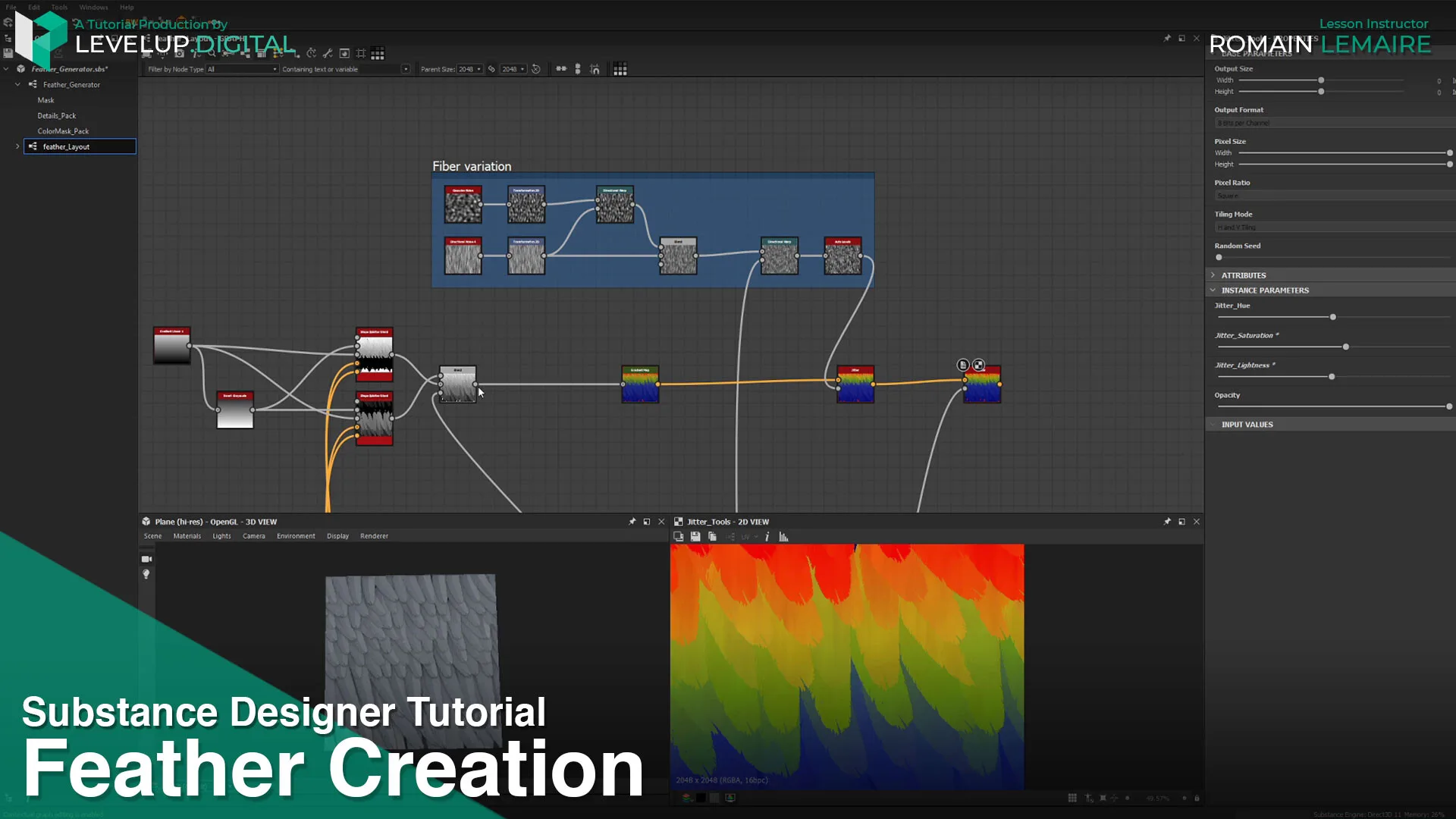Click the wrench tool icon in graph toolbar
The width and height of the screenshot is (1456, 819).
click(328, 53)
